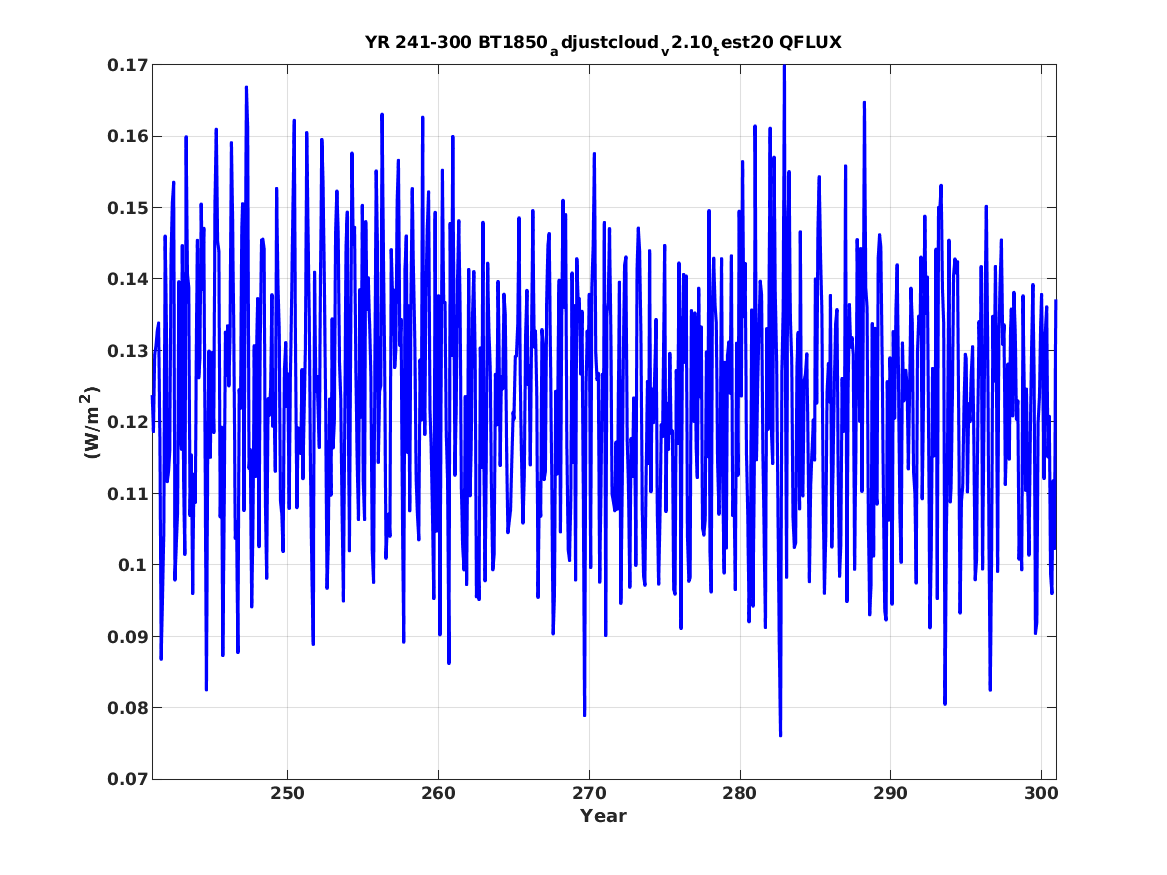Click the x-axis tick label 270

pos(589,794)
